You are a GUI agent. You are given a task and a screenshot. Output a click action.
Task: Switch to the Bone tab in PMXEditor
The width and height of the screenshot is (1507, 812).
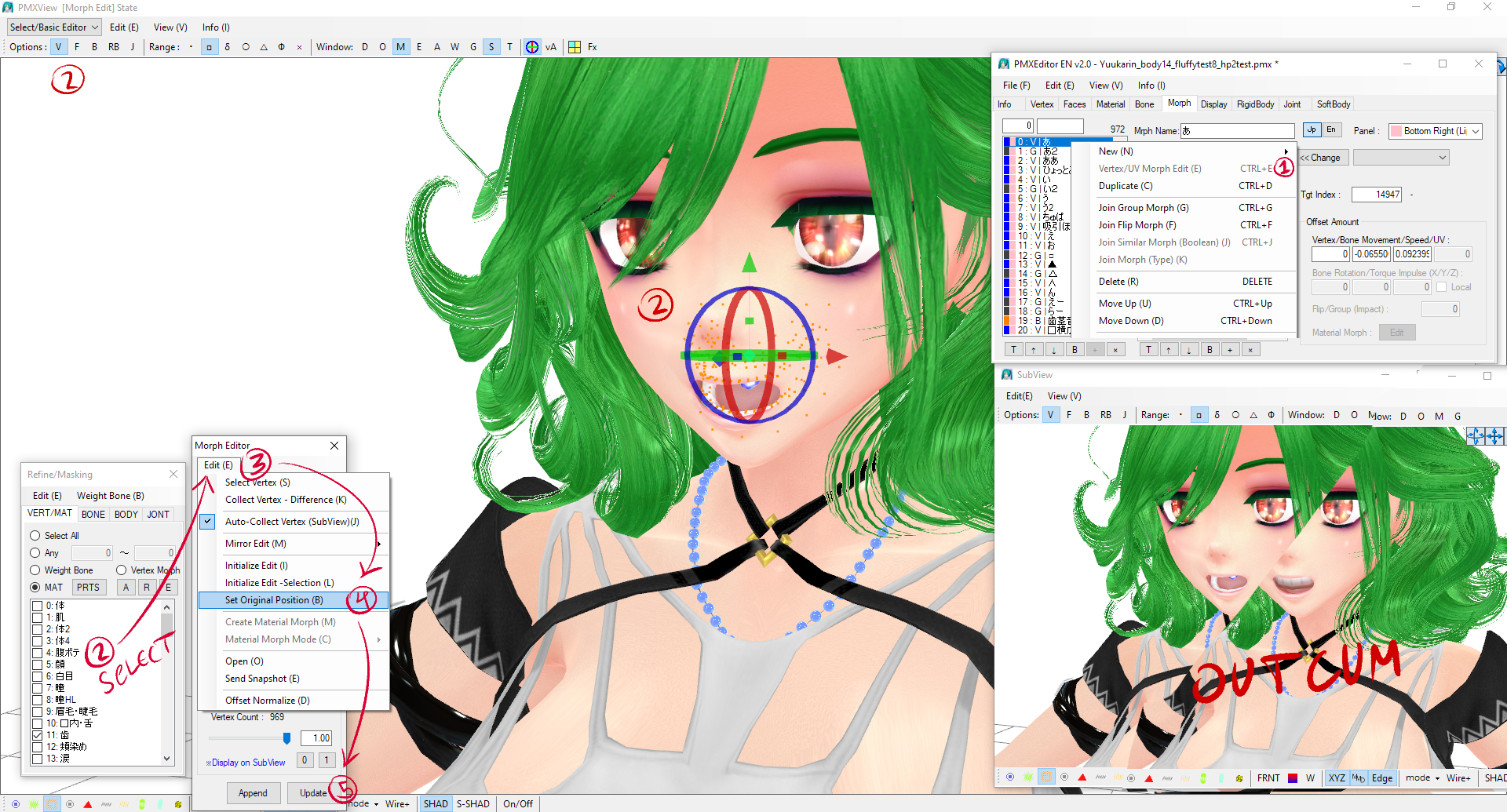point(1144,104)
